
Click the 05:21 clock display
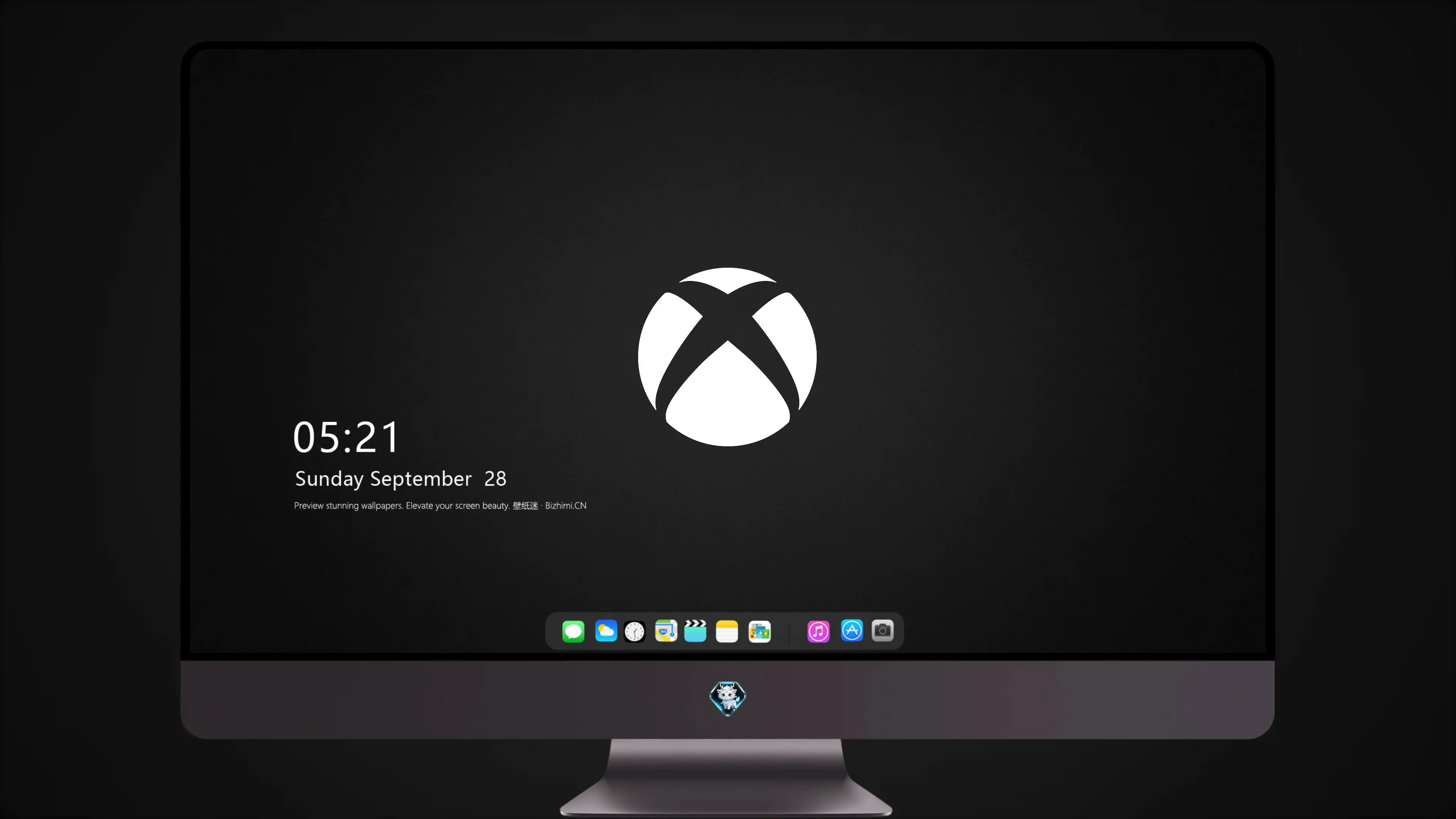click(x=346, y=438)
